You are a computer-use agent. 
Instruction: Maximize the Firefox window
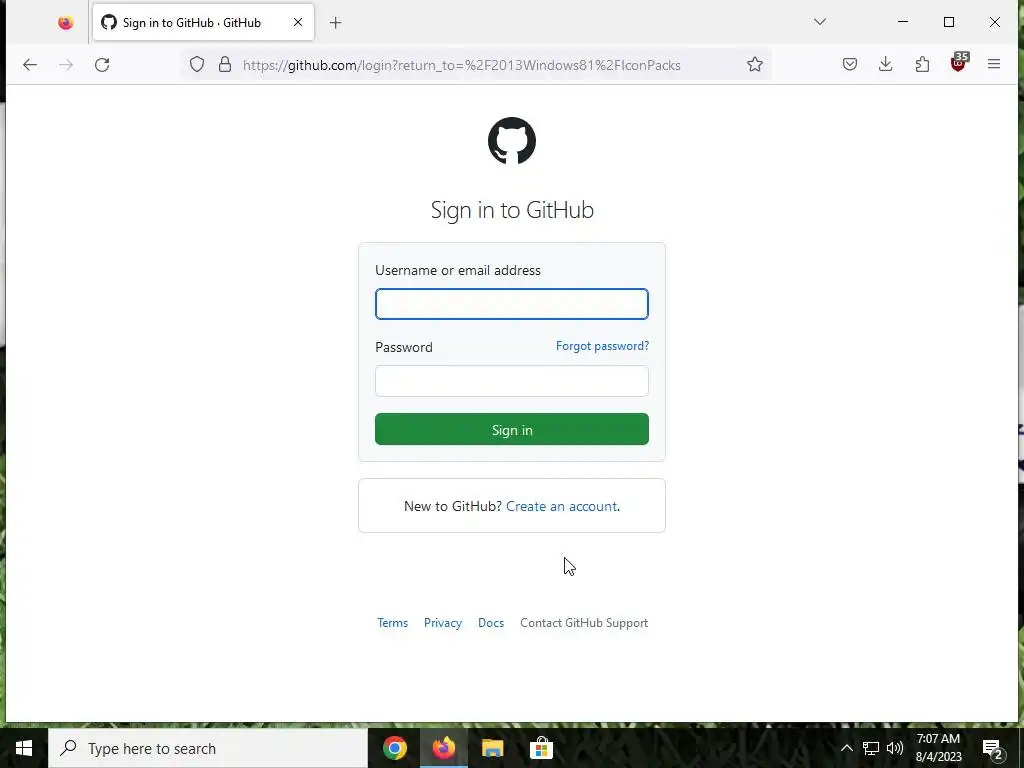[949, 22]
